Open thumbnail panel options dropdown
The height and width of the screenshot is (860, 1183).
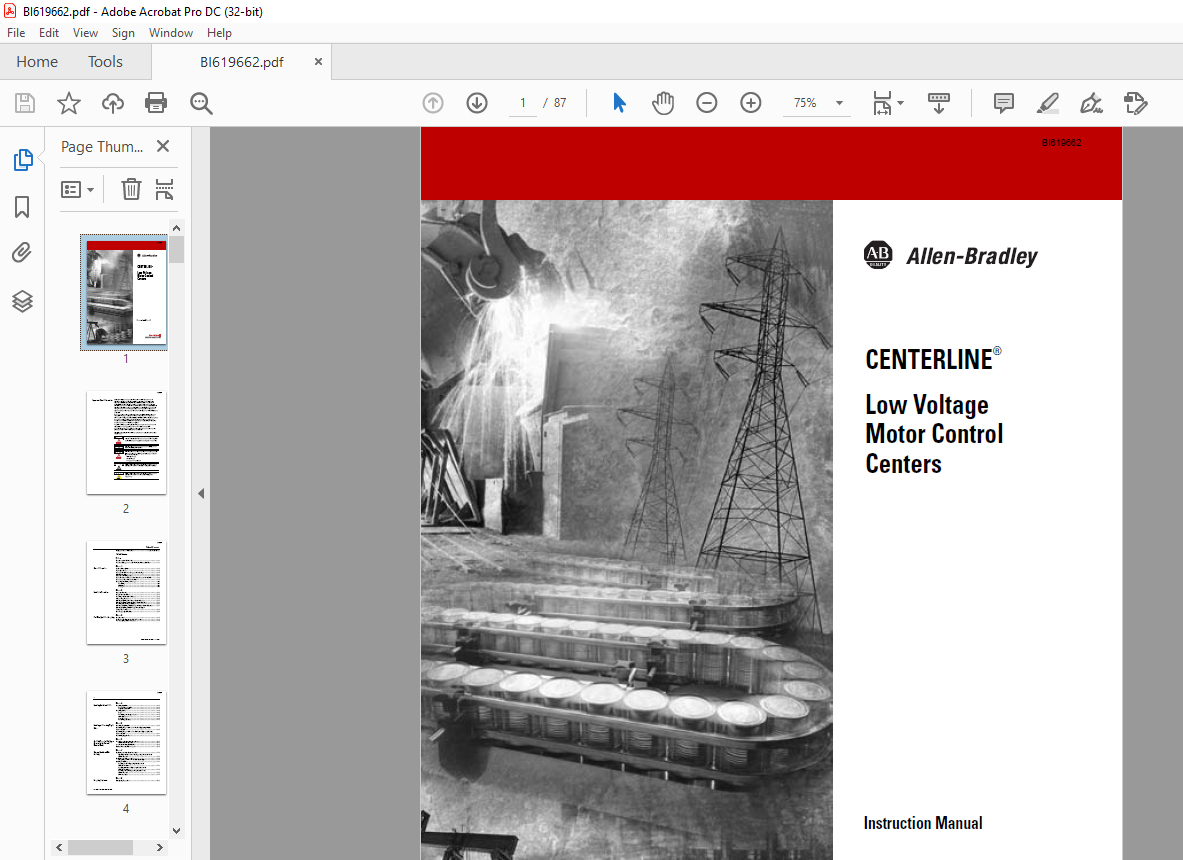(x=77, y=189)
